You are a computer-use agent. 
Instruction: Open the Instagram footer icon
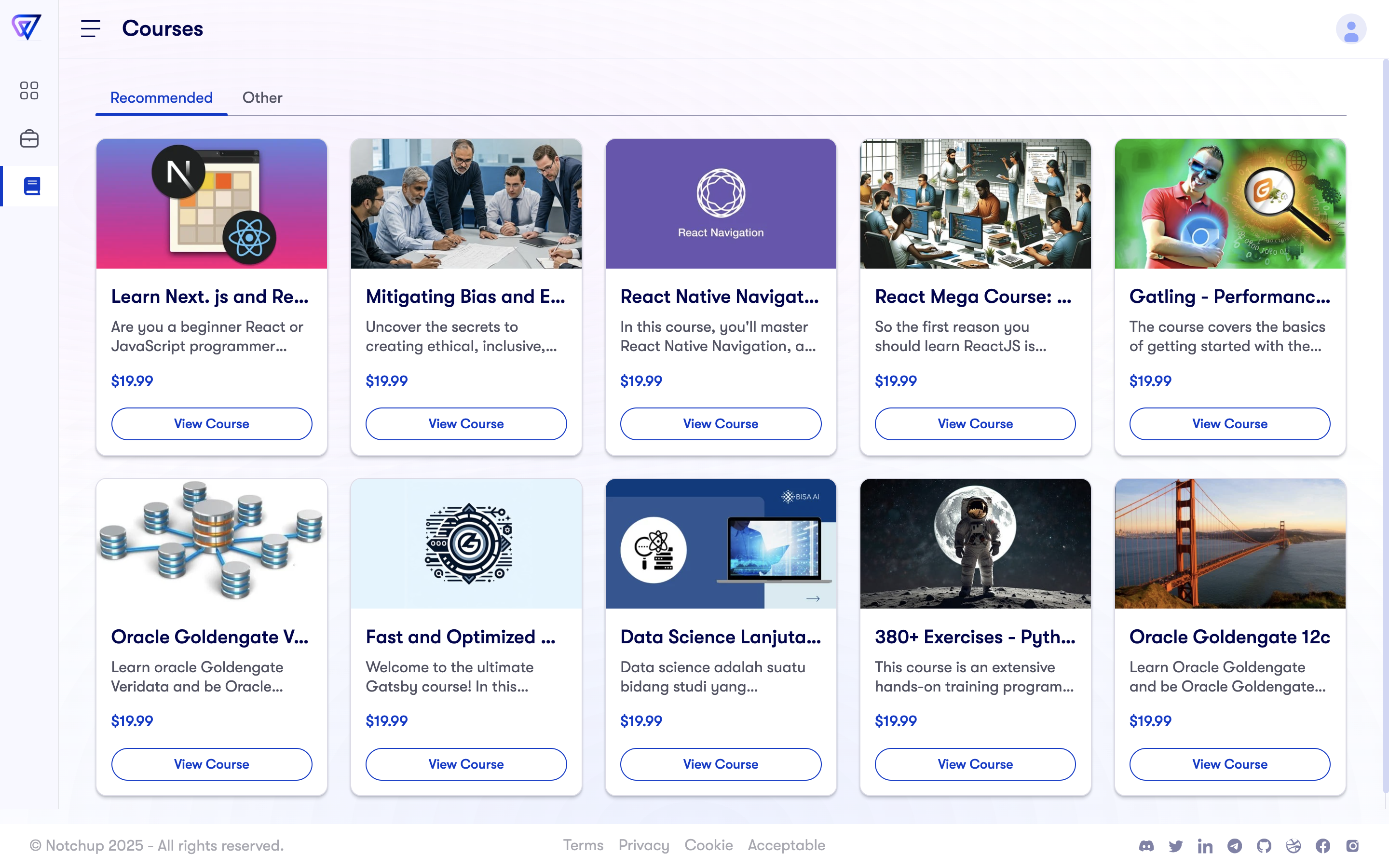click(x=1352, y=846)
